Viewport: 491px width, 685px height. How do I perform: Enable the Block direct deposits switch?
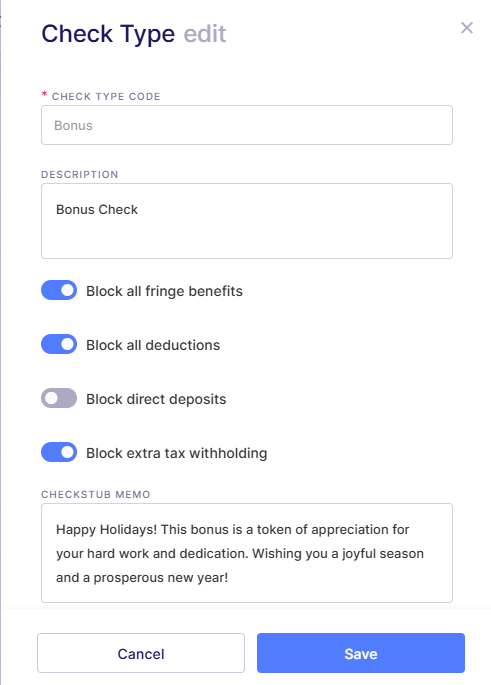59,398
